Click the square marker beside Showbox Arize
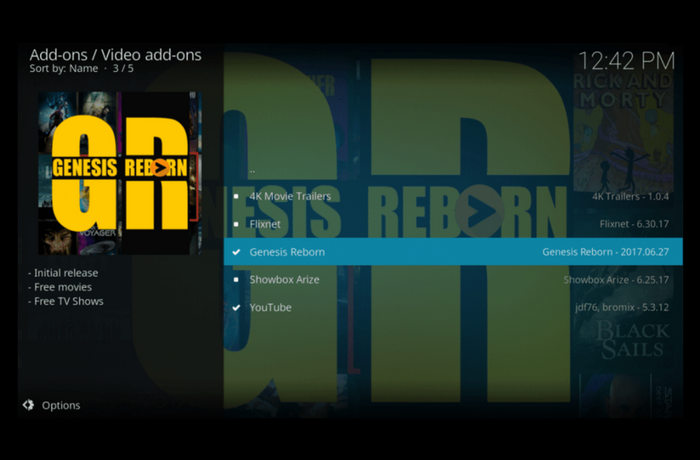This screenshot has width=700, height=460. point(236,280)
